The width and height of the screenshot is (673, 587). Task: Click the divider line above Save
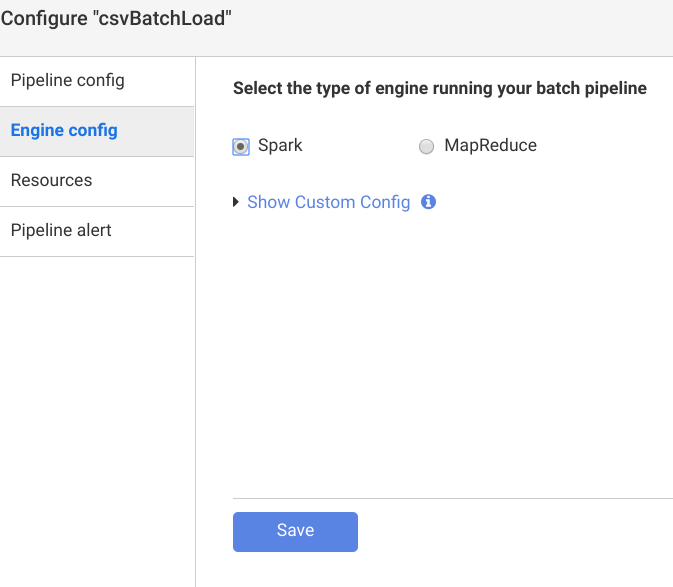[x=452, y=498]
